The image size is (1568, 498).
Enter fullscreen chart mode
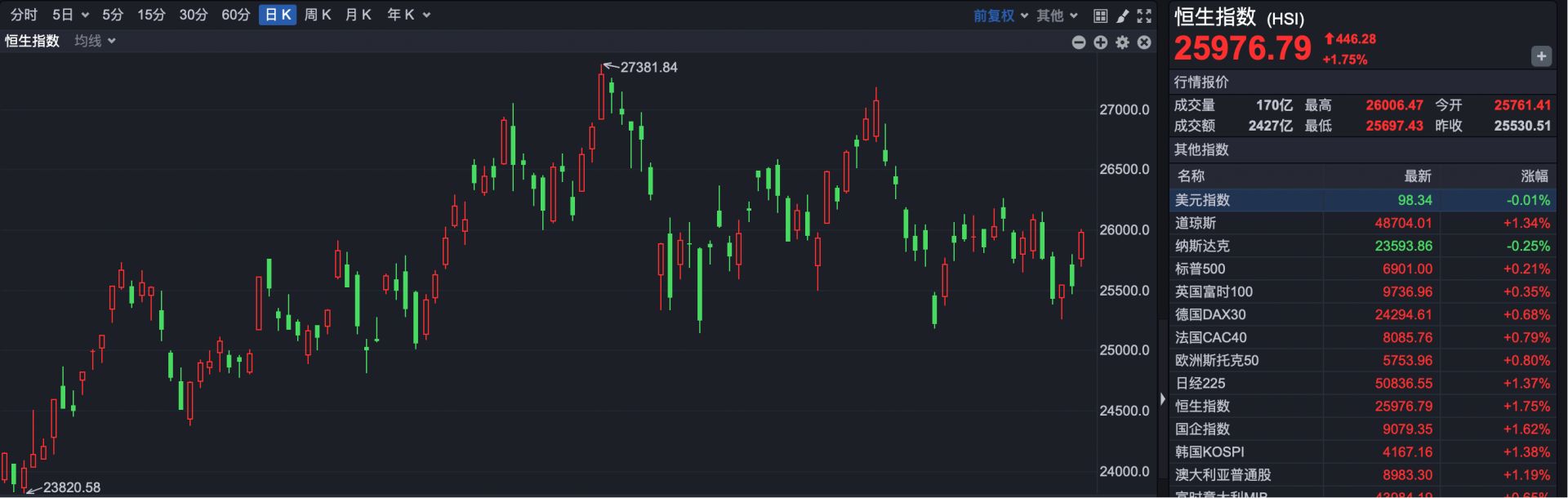pos(1144,16)
